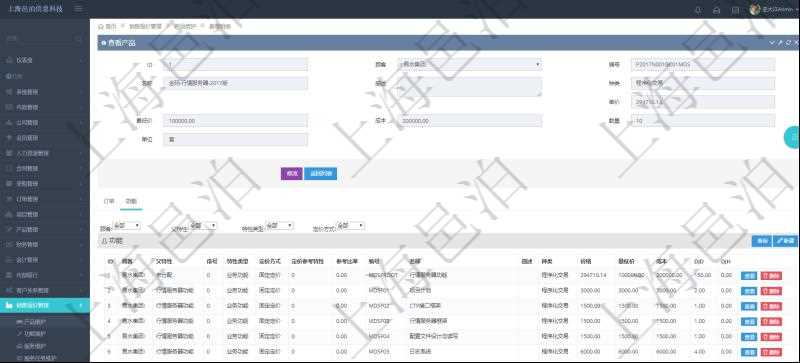Click the description textarea in the form

[469, 87]
